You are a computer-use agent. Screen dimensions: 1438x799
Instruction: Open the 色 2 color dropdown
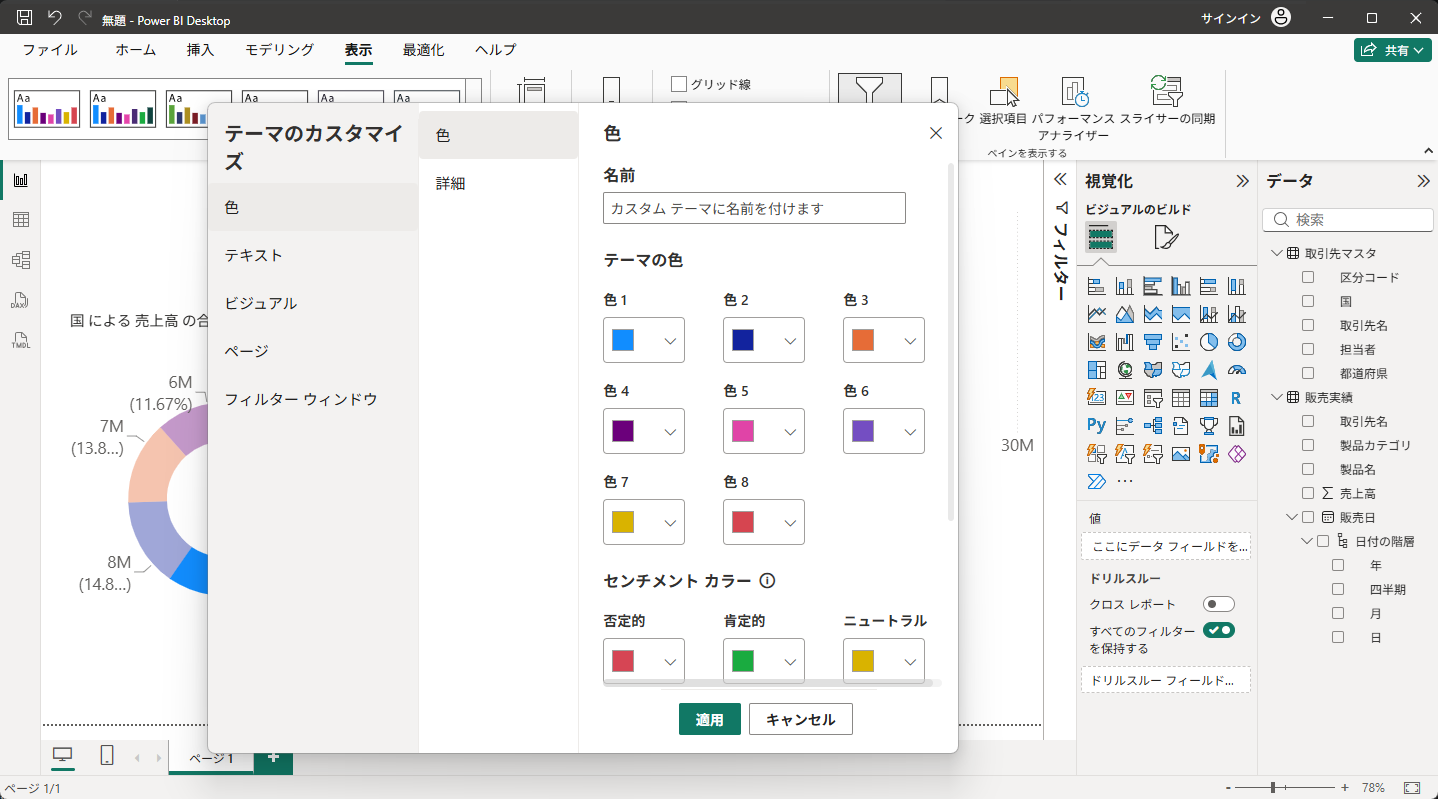pyautogui.click(x=764, y=340)
